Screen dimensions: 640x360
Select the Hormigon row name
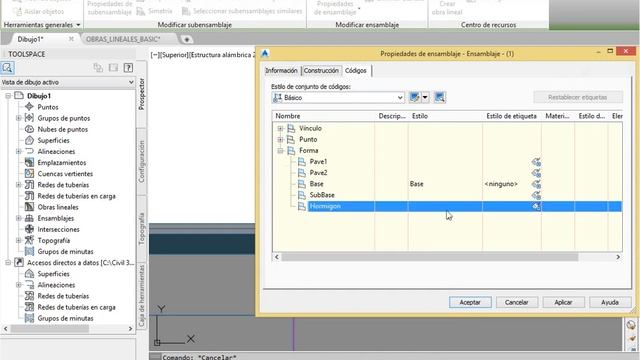325,206
